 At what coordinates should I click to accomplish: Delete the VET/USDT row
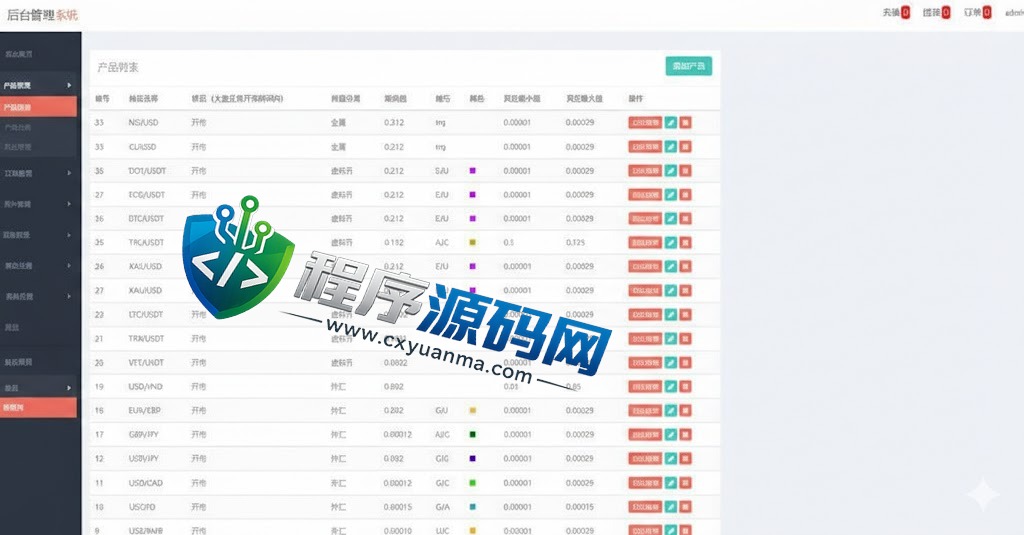685,363
